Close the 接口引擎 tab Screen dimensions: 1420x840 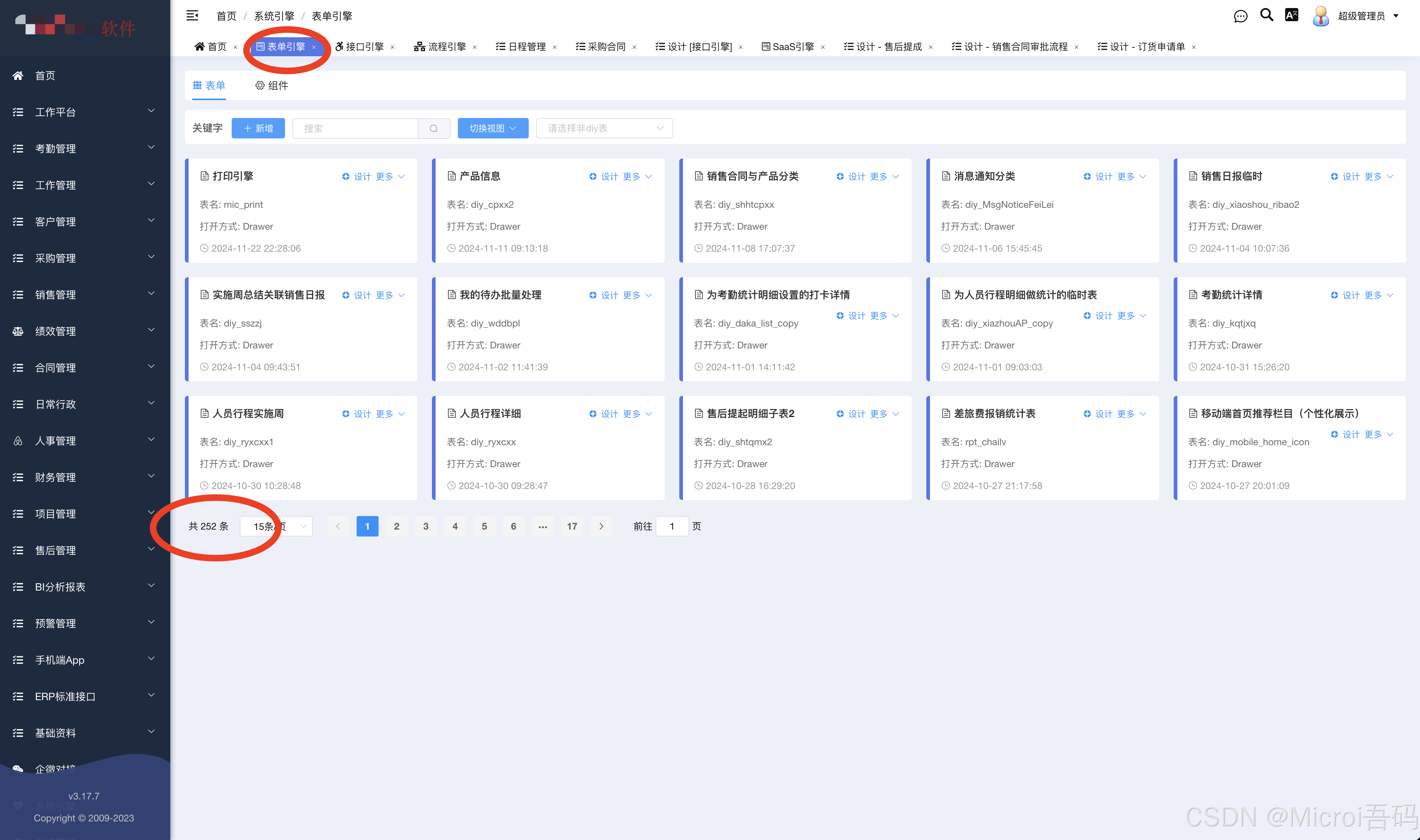(x=392, y=47)
